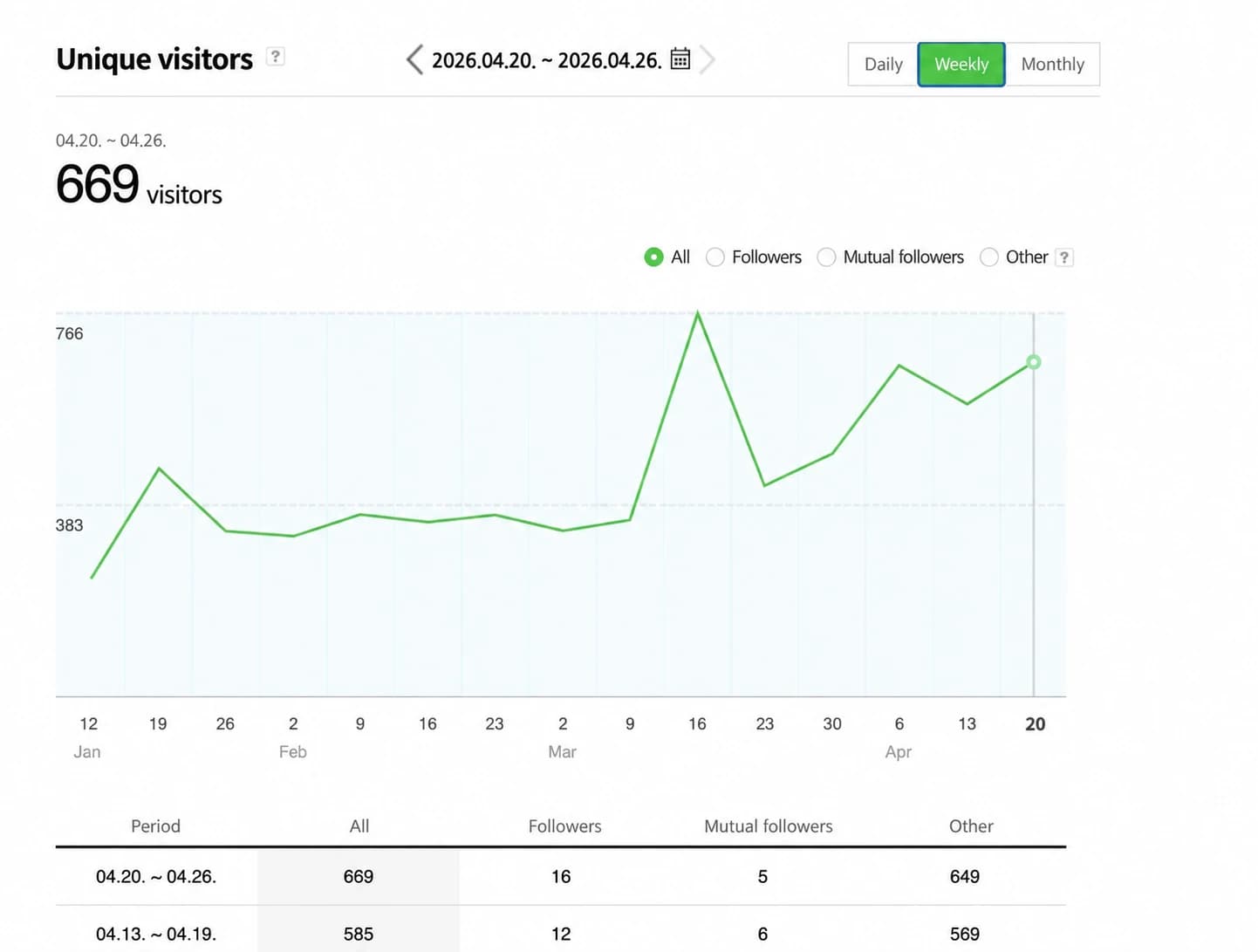This screenshot has height=952, width=1258.
Task: Click the All value 669 in the table
Action: 359,877
